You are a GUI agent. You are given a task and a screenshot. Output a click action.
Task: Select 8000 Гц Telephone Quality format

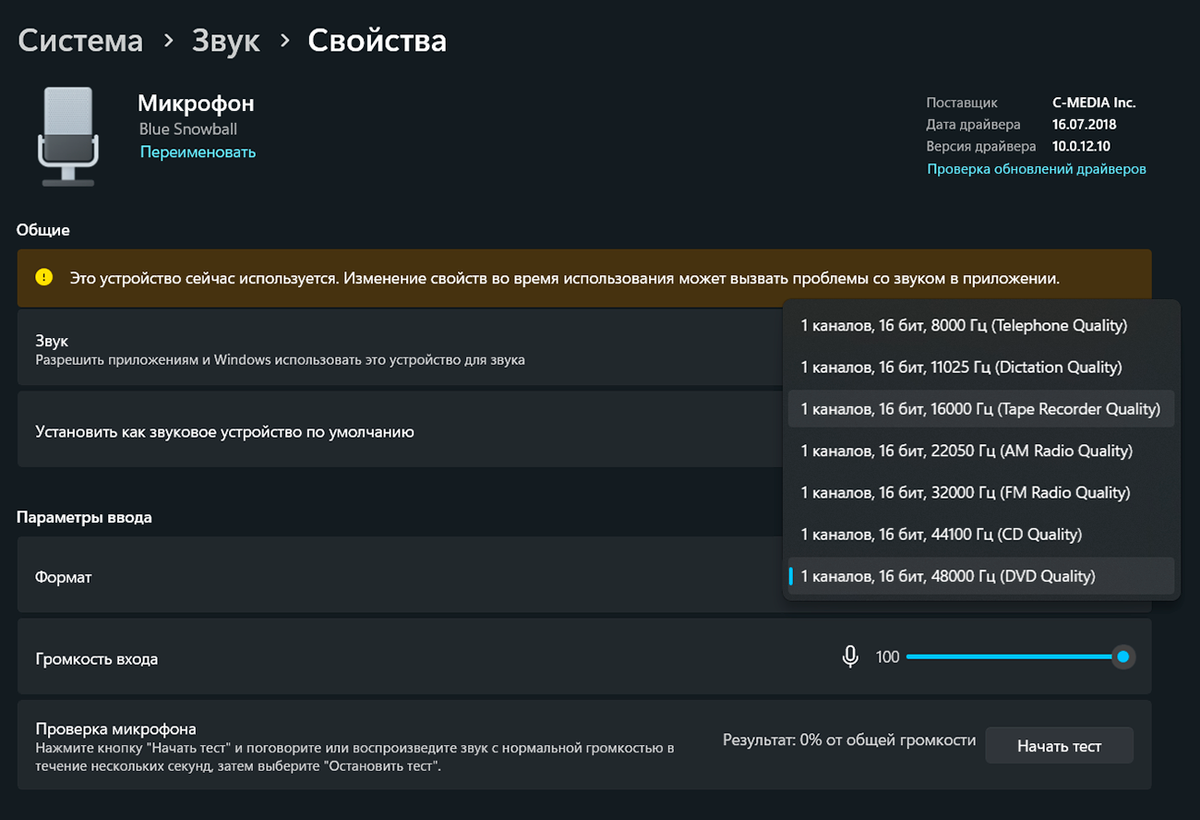click(964, 326)
